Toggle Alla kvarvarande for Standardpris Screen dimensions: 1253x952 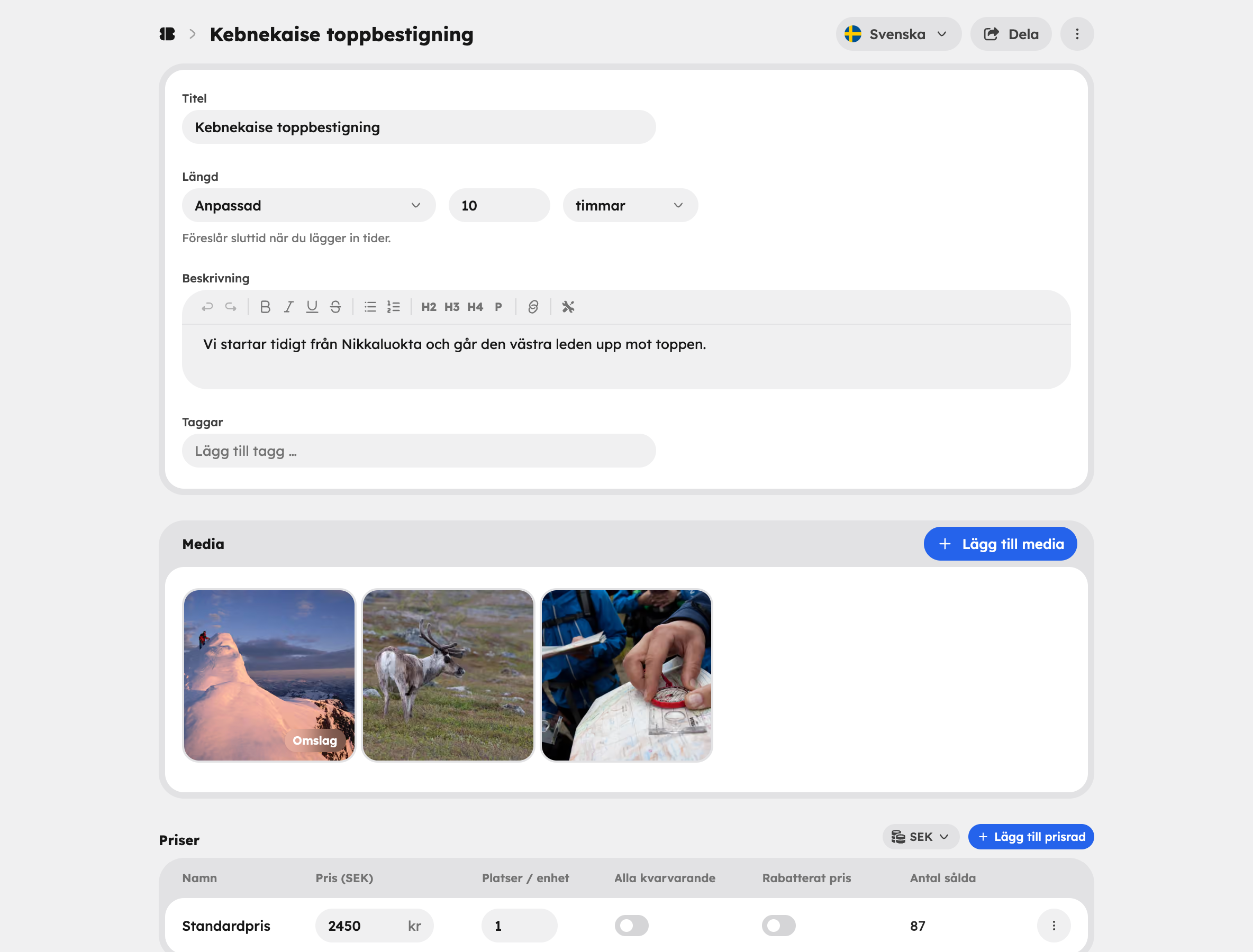point(632,926)
